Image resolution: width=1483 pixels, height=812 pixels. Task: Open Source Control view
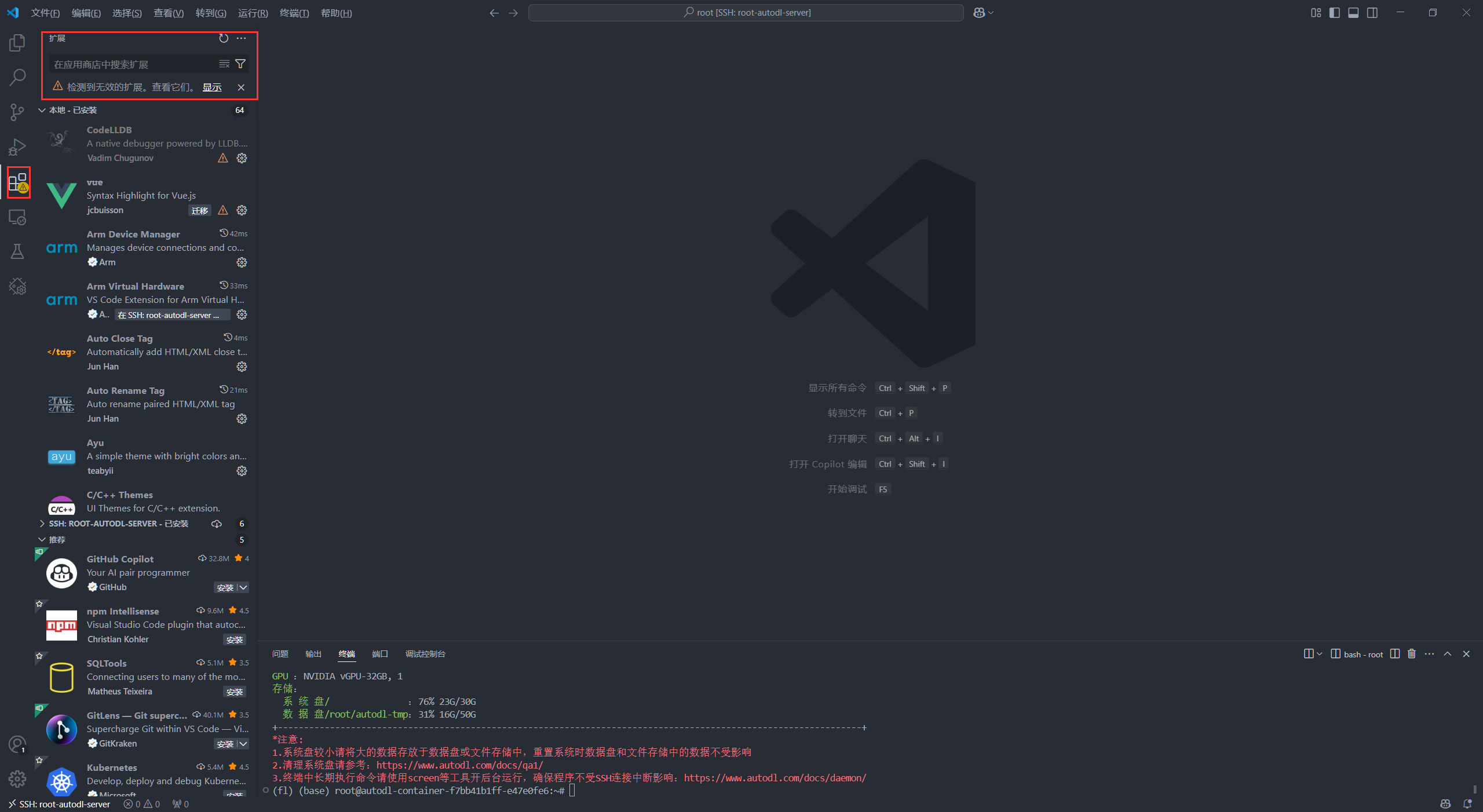17,112
